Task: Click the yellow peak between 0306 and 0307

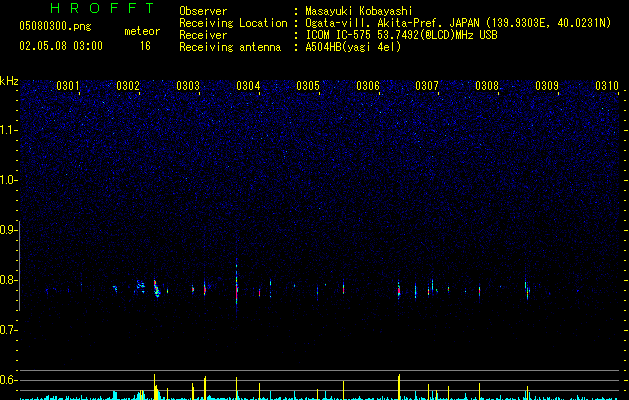Action: pos(399,387)
